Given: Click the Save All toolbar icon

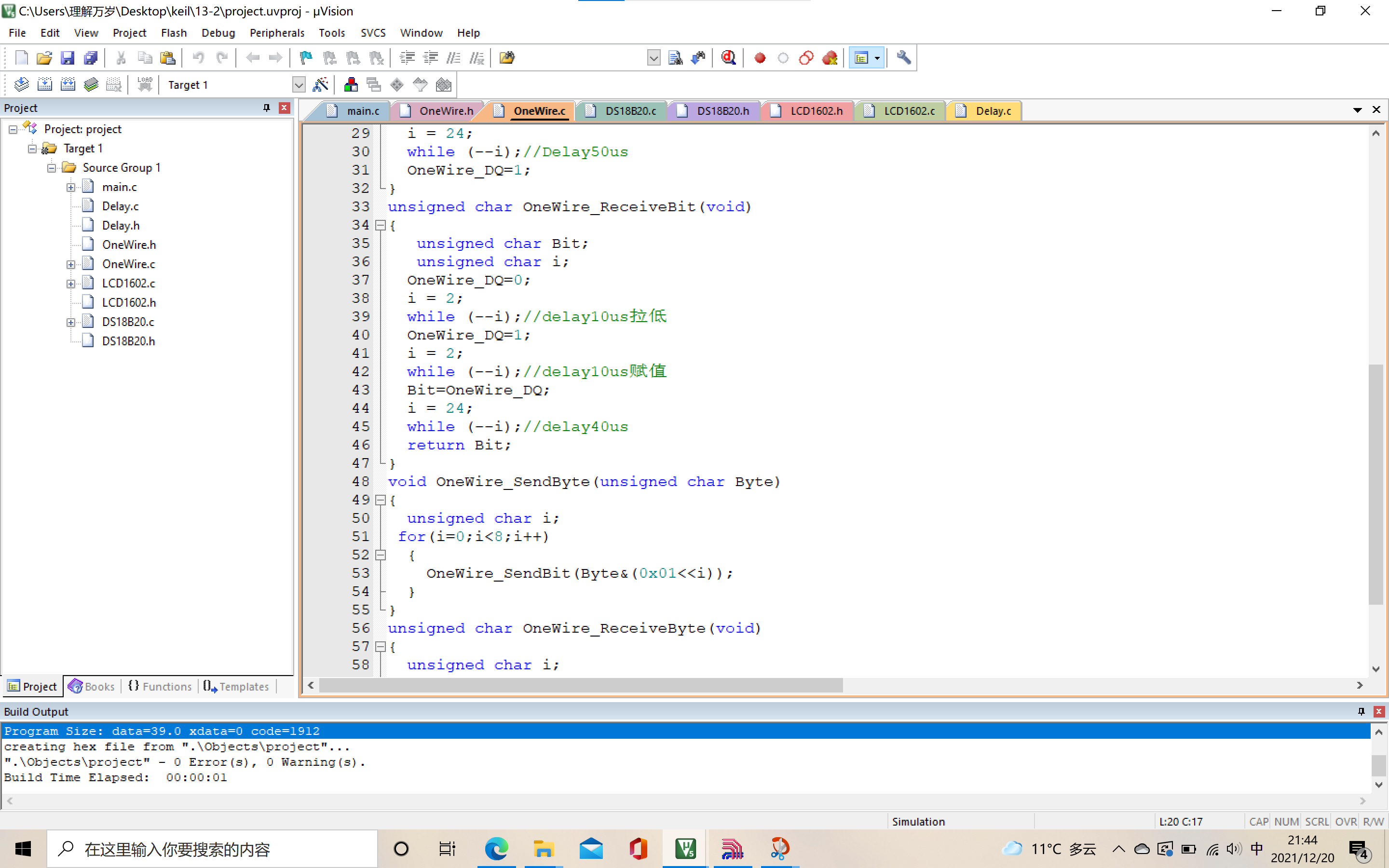Looking at the screenshot, I should click(x=91, y=58).
